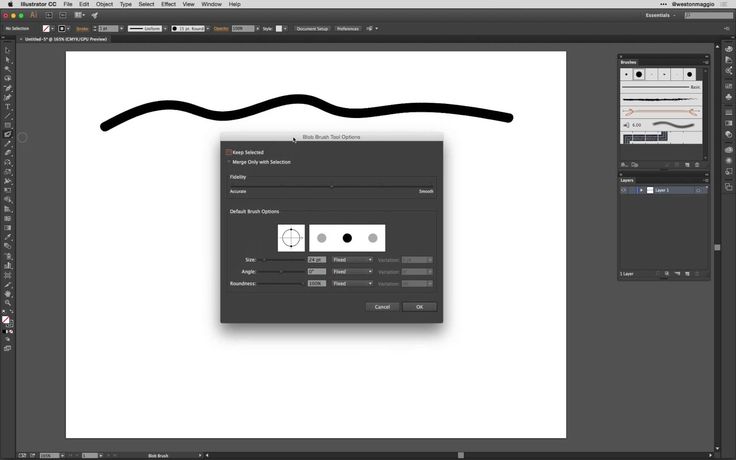Open the Size Fixed dropdown
The width and height of the screenshot is (736, 460).
(352, 260)
